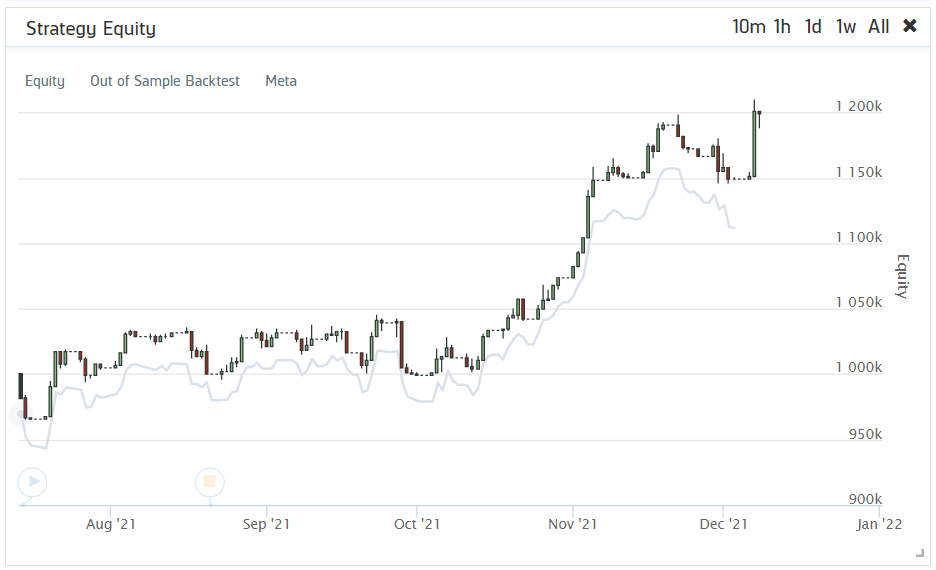Viewport: 936px width, 570px height.
Task: Close the Strategy Equity panel
Action: coord(910,26)
